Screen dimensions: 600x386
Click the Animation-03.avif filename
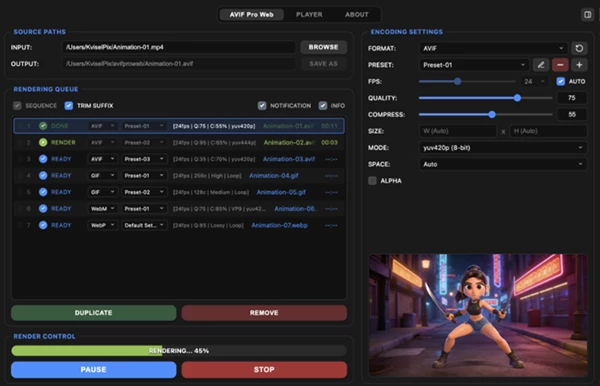click(289, 159)
